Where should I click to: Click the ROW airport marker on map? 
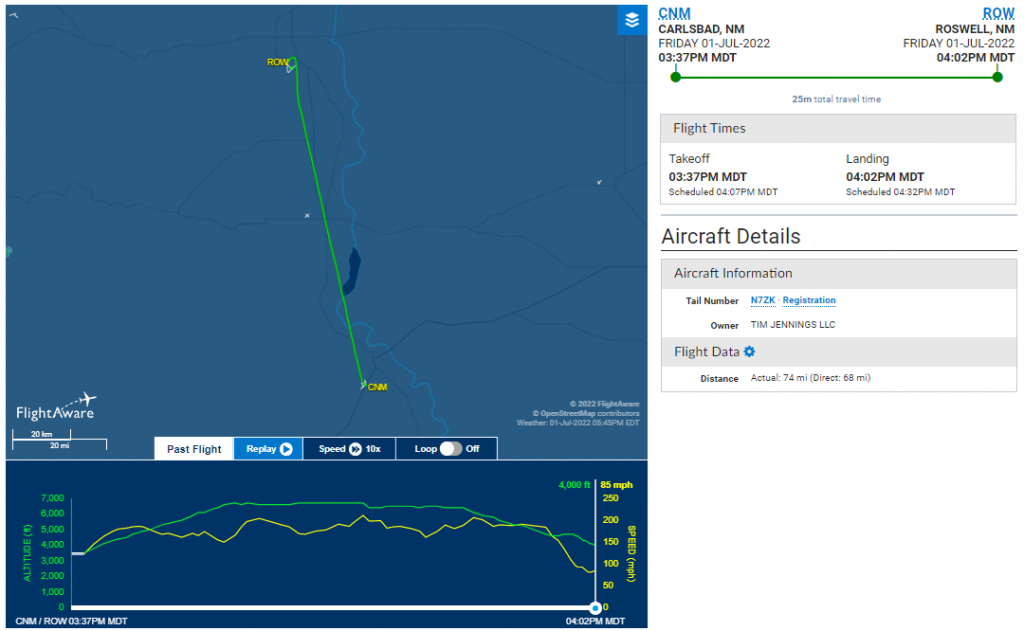point(290,64)
